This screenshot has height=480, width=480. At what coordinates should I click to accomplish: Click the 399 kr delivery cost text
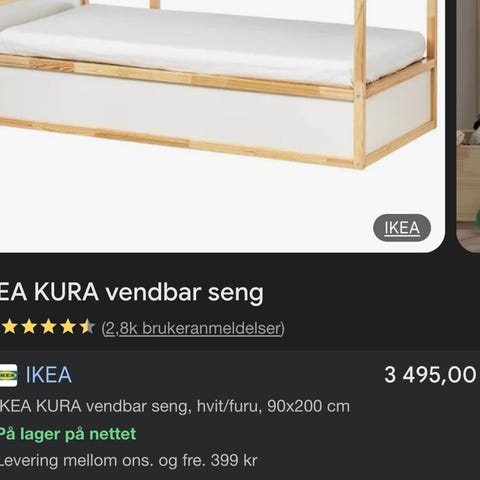pyautogui.click(x=234, y=461)
